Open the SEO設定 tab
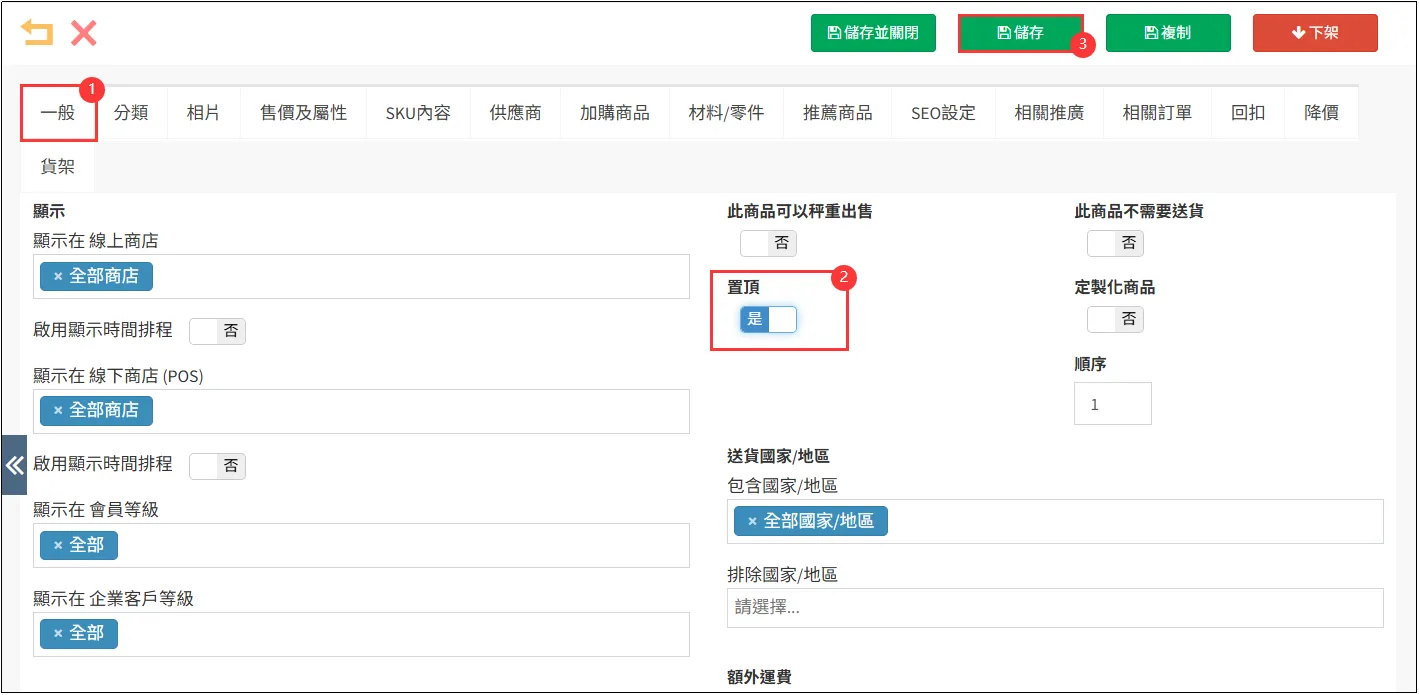Image resolution: width=1419 pixels, height=695 pixels. [943, 113]
